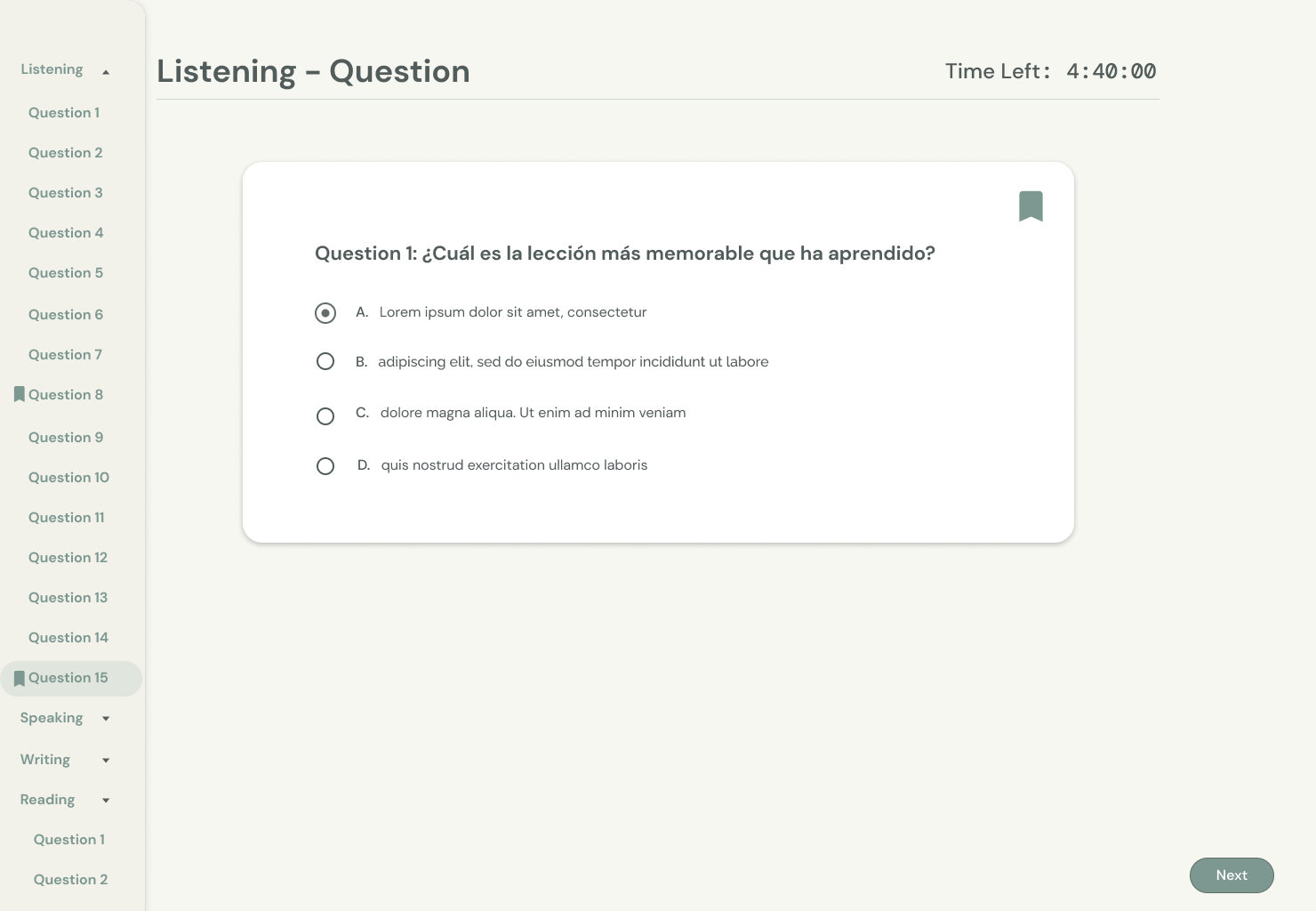Jump to Question 12 in sidebar
This screenshot has width=1316, height=911.
pos(68,558)
